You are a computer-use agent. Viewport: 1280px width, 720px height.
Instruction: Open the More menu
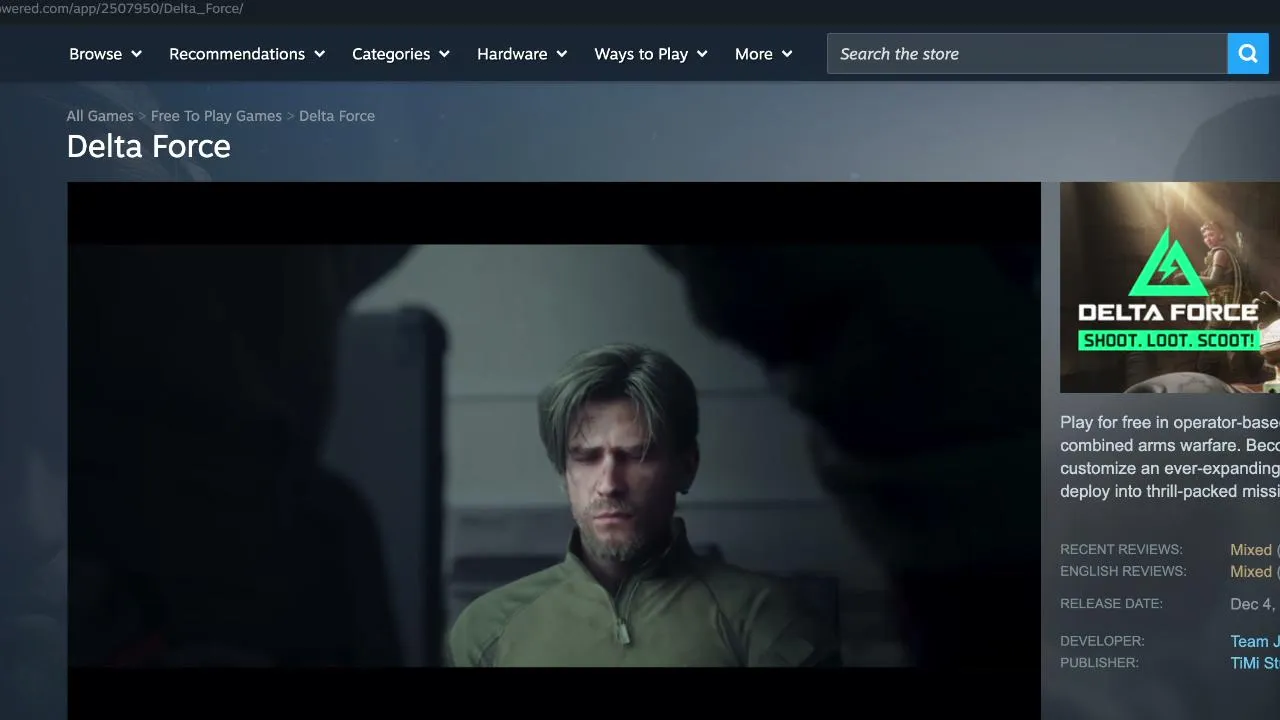pyautogui.click(x=764, y=54)
